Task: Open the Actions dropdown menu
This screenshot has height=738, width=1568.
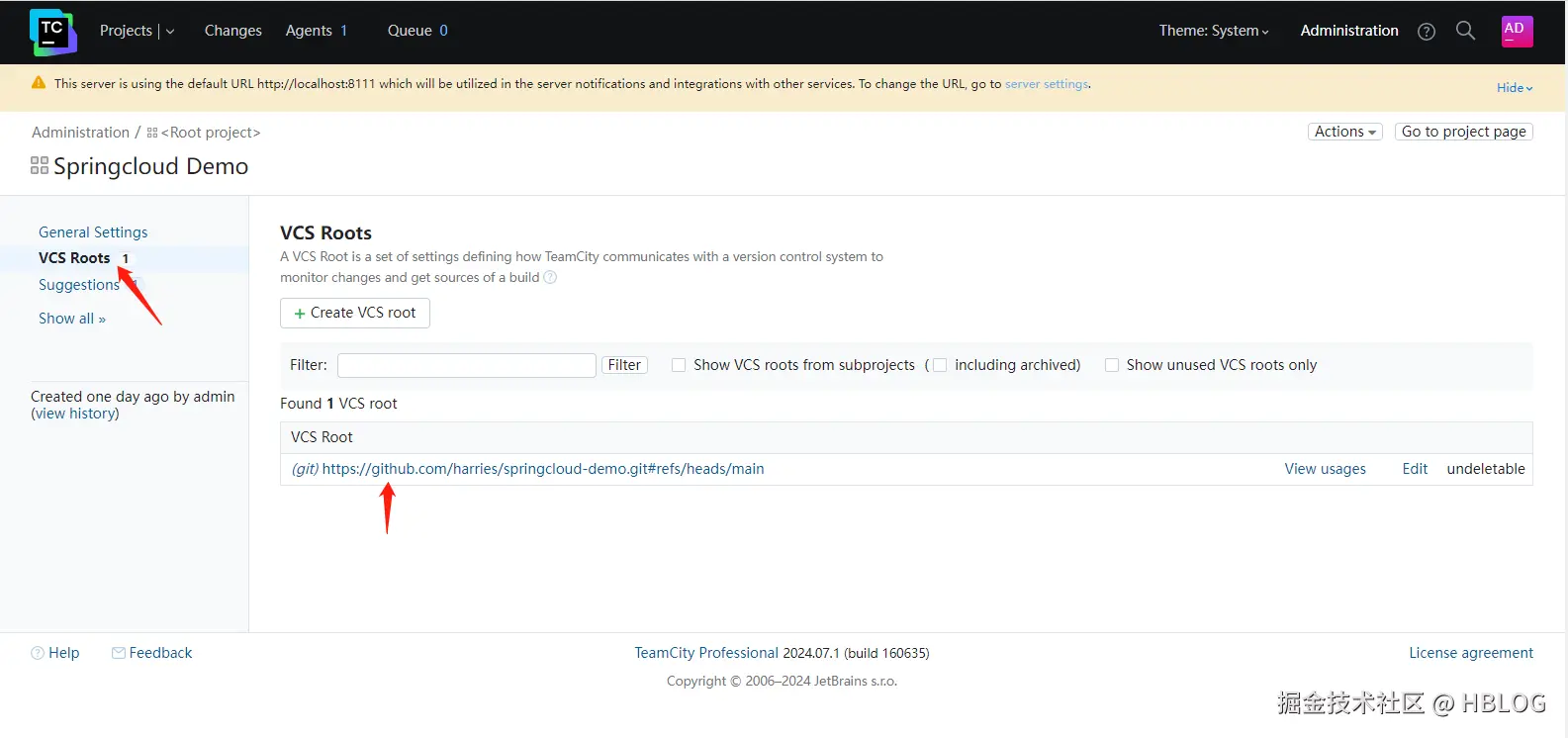Action: [x=1344, y=132]
